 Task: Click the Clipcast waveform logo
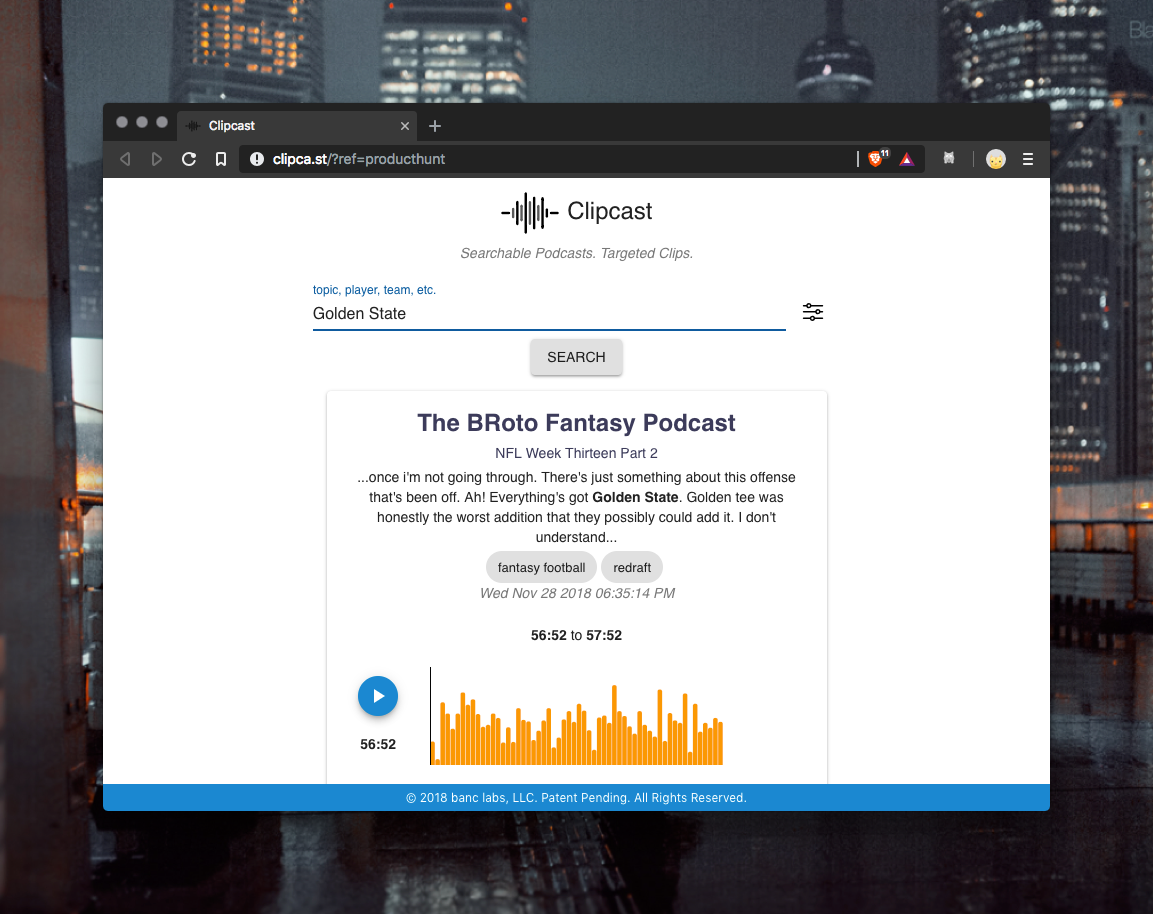pos(529,213)
